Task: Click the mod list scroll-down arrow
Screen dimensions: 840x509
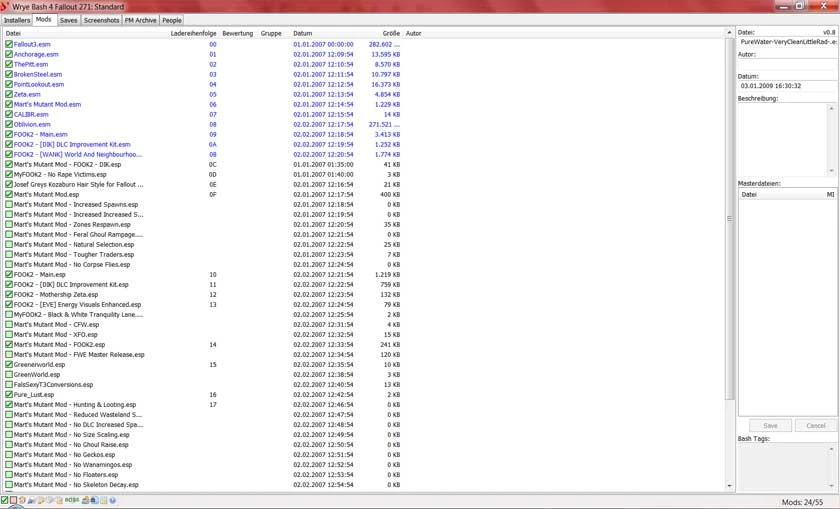Action: tap(729, 485)
